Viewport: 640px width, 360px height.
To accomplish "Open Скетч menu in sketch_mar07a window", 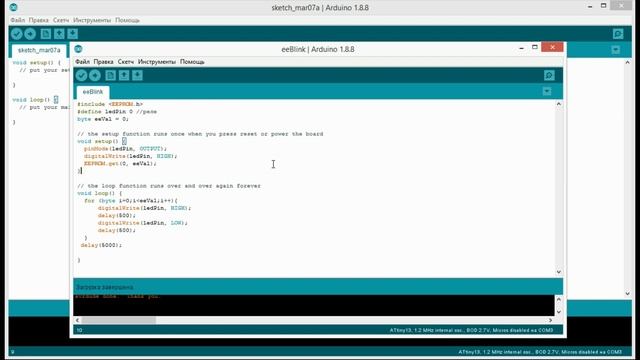I will 61,20.
